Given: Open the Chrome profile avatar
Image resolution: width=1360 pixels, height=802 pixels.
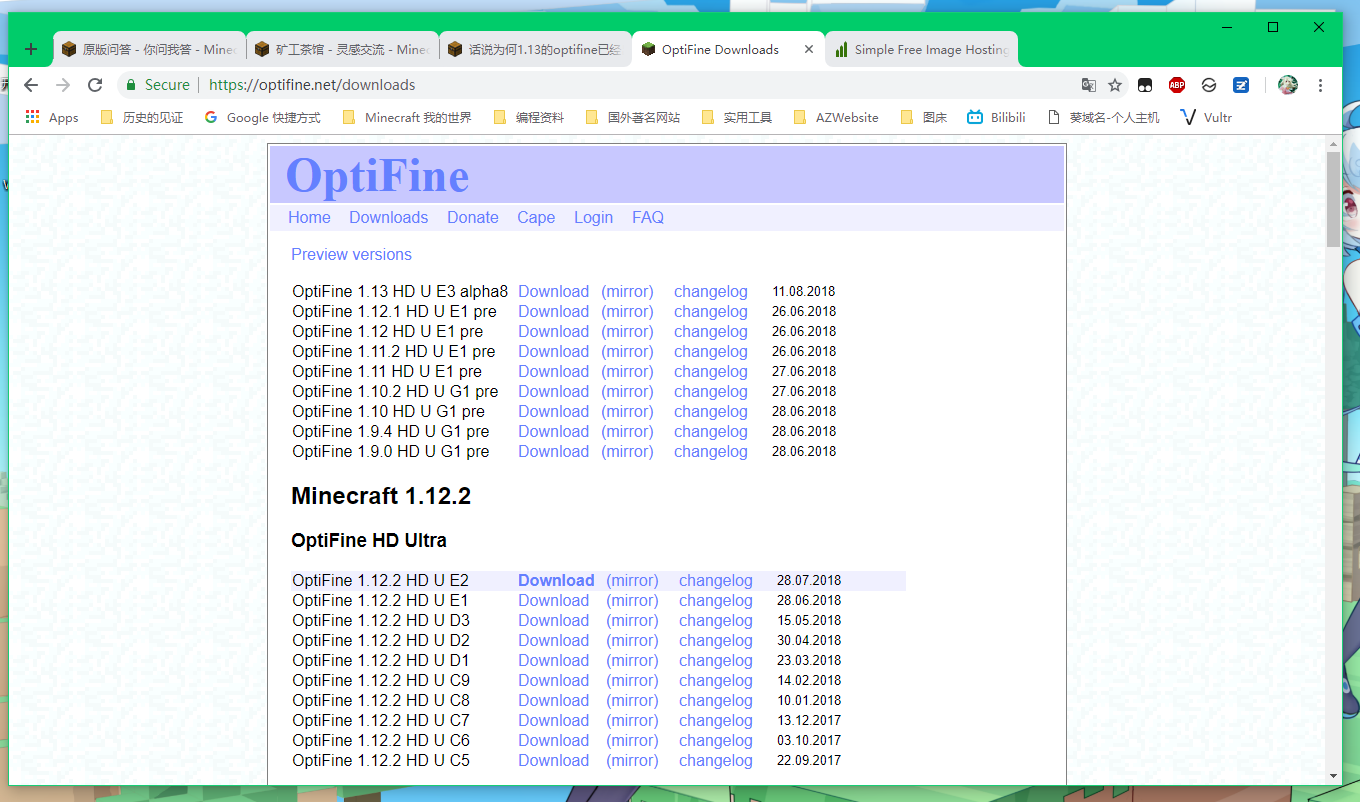Looking at the screenshot, I should [1288, 85].
